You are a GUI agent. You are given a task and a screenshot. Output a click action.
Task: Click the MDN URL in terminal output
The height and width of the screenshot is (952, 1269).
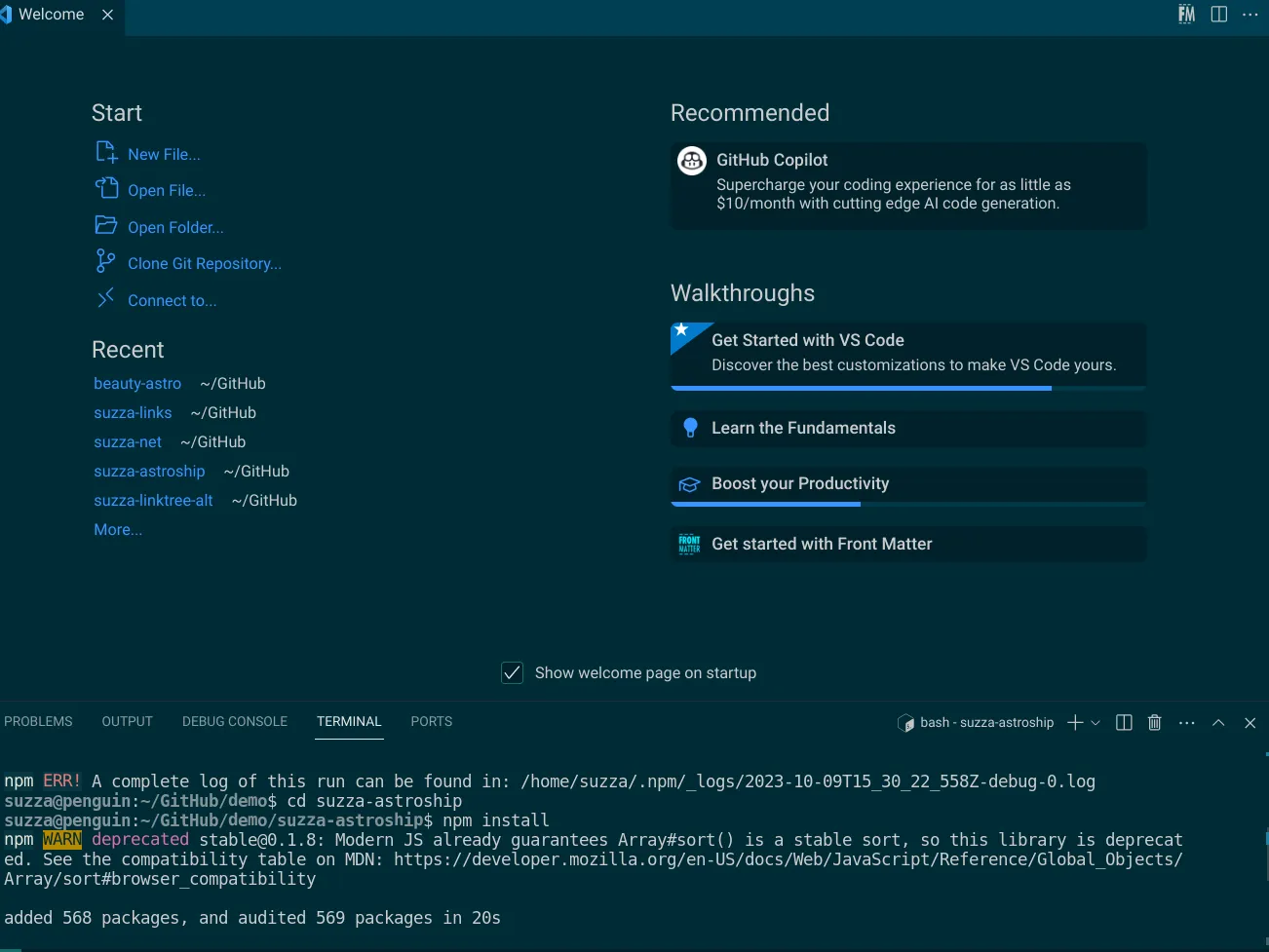pos(788,859)
